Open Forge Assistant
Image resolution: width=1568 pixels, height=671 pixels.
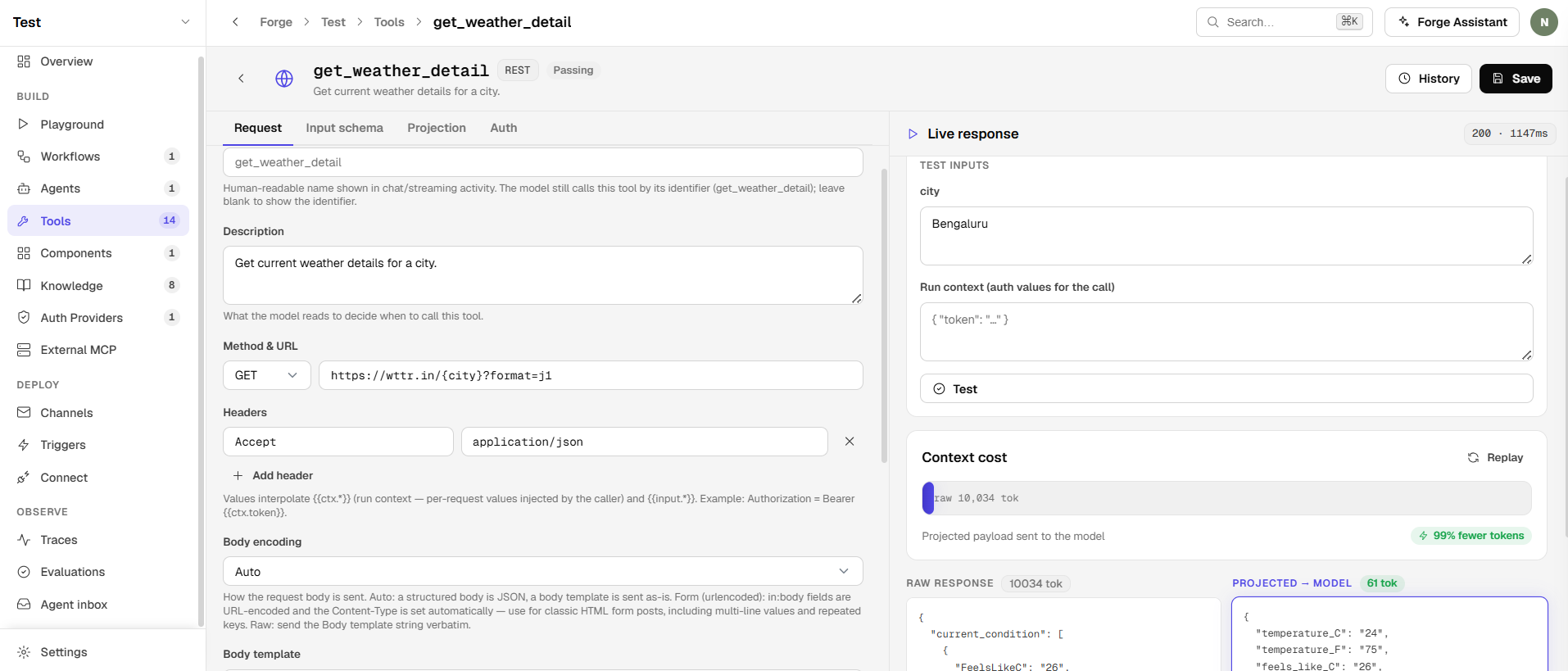click(x=1452, y=22)
